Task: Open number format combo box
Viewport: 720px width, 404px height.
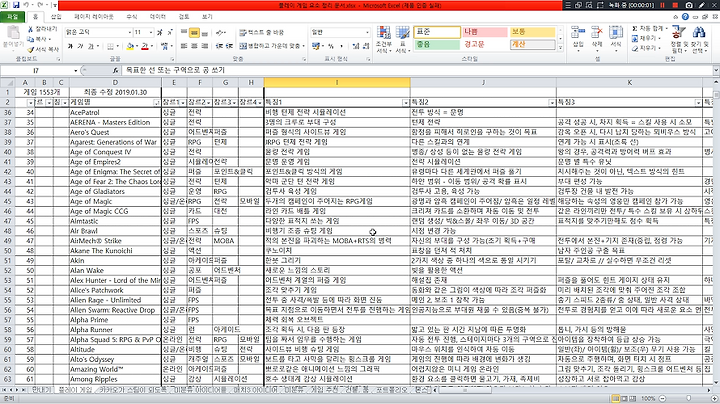Action: (x=340, y=32)
